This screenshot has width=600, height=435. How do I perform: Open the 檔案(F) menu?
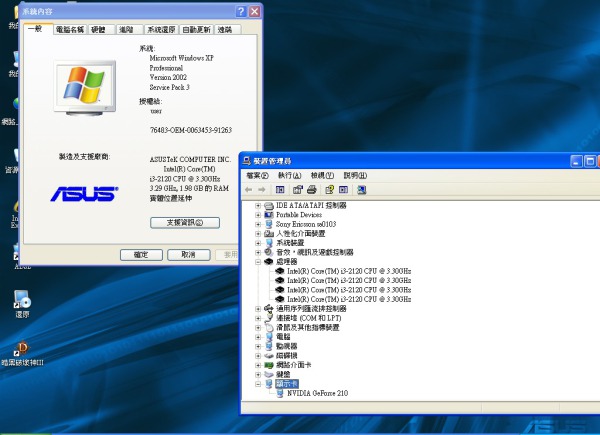coord(257,176)
